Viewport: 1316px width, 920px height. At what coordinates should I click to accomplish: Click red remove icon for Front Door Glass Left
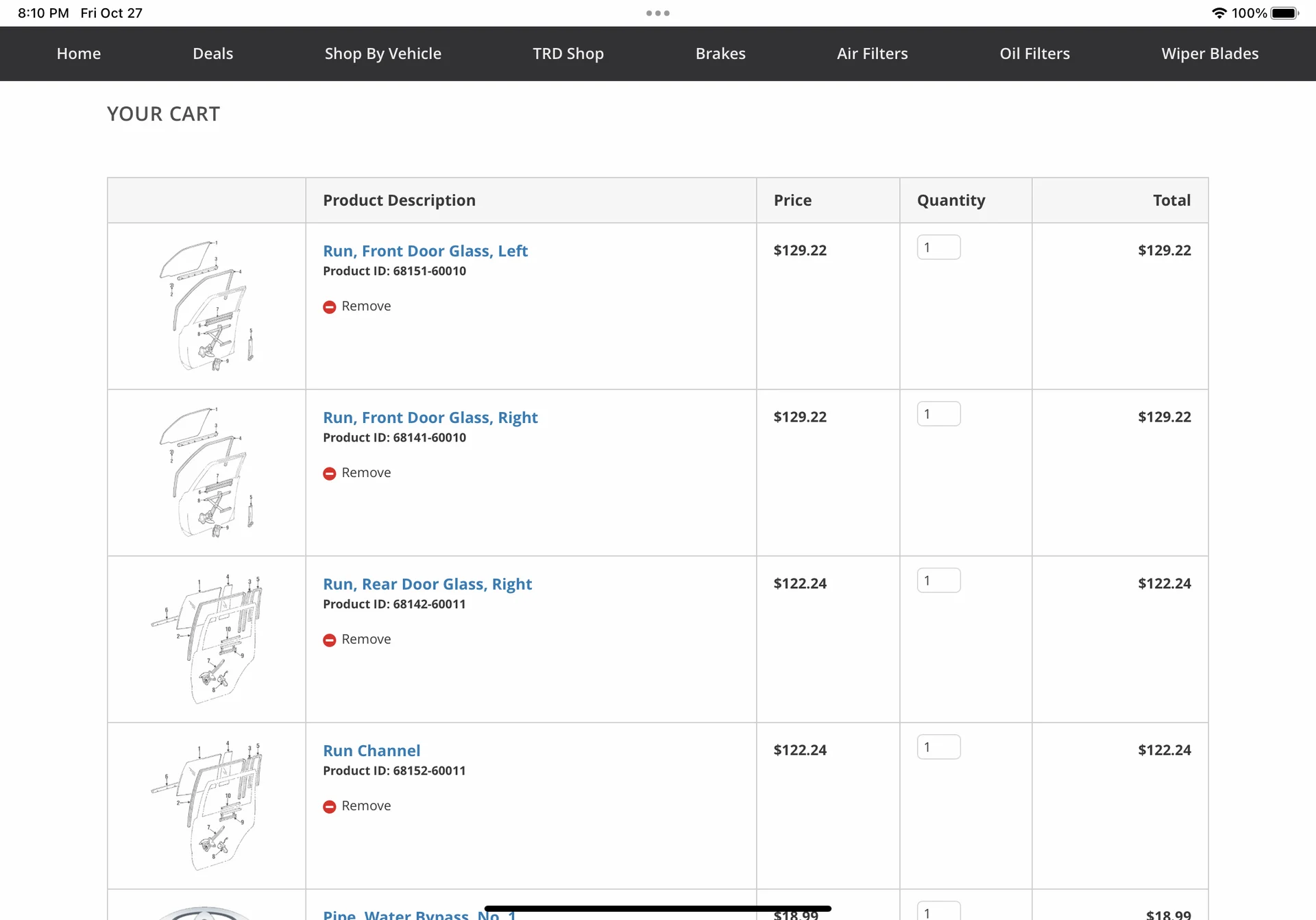coord(329,307)
